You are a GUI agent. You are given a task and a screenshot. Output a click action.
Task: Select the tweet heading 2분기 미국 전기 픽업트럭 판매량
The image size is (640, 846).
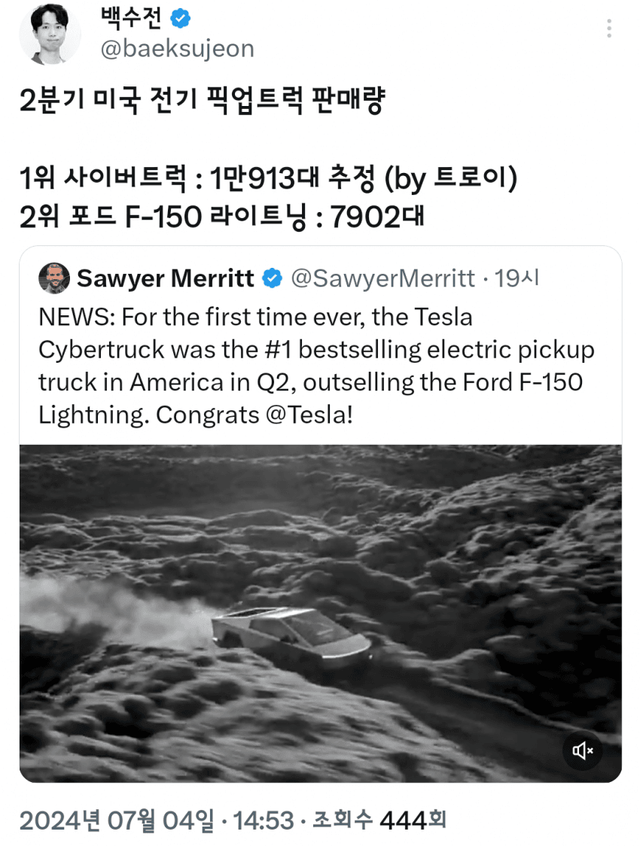point(203,103)
